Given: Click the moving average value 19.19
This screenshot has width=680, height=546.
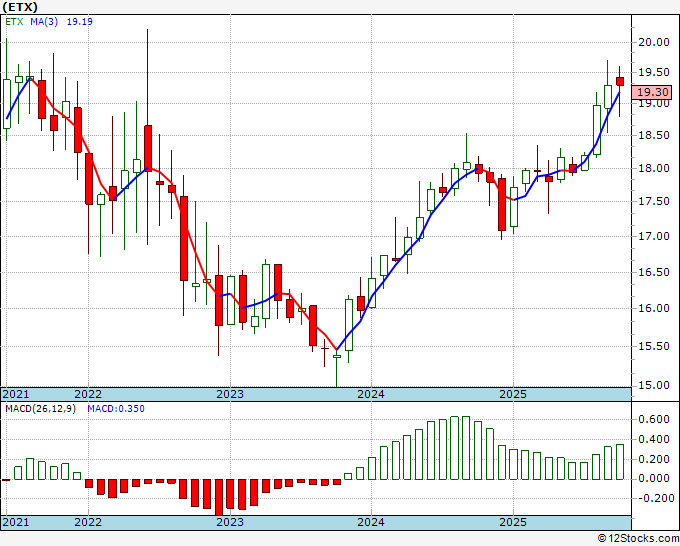Looking at the screenshot, I should (79, 22).
